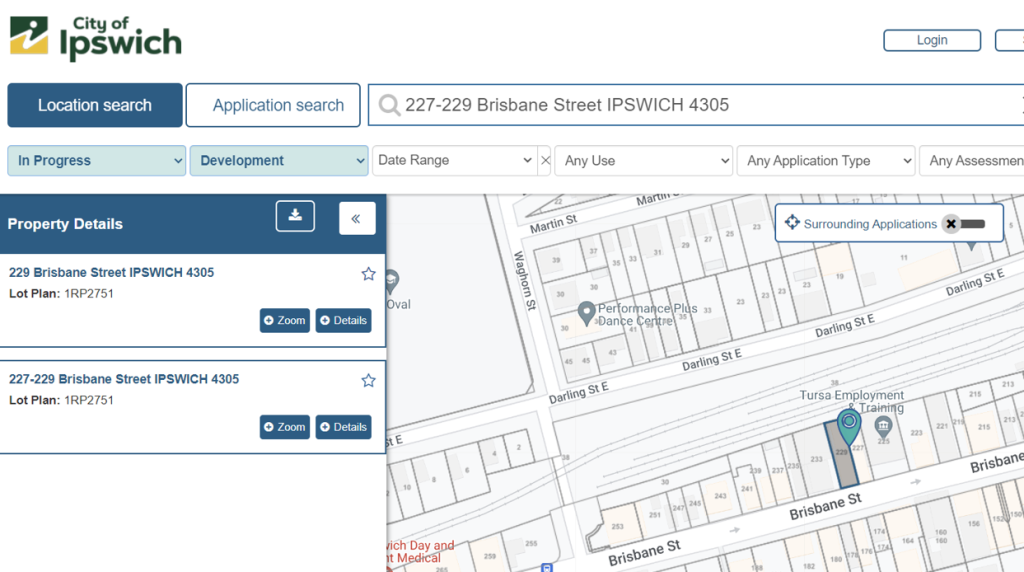
Task: Click the Performance Plus Dance Centre label
Action: [648, 314]
